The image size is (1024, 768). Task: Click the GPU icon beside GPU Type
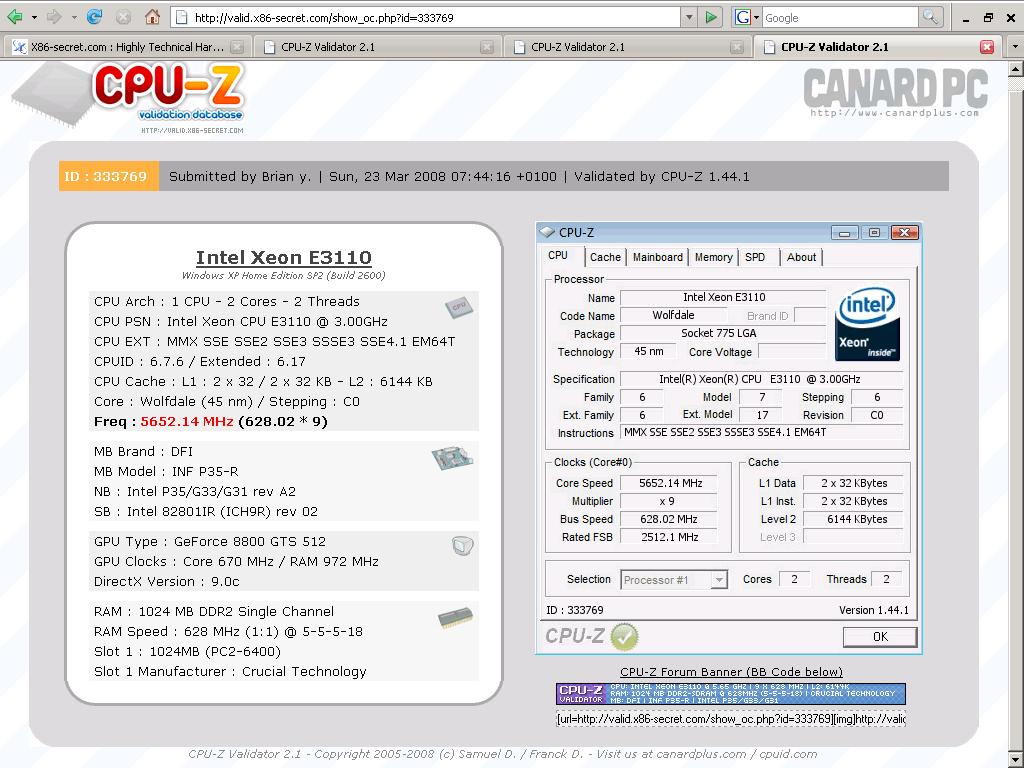pyautogui.click(x=462, y=546)
